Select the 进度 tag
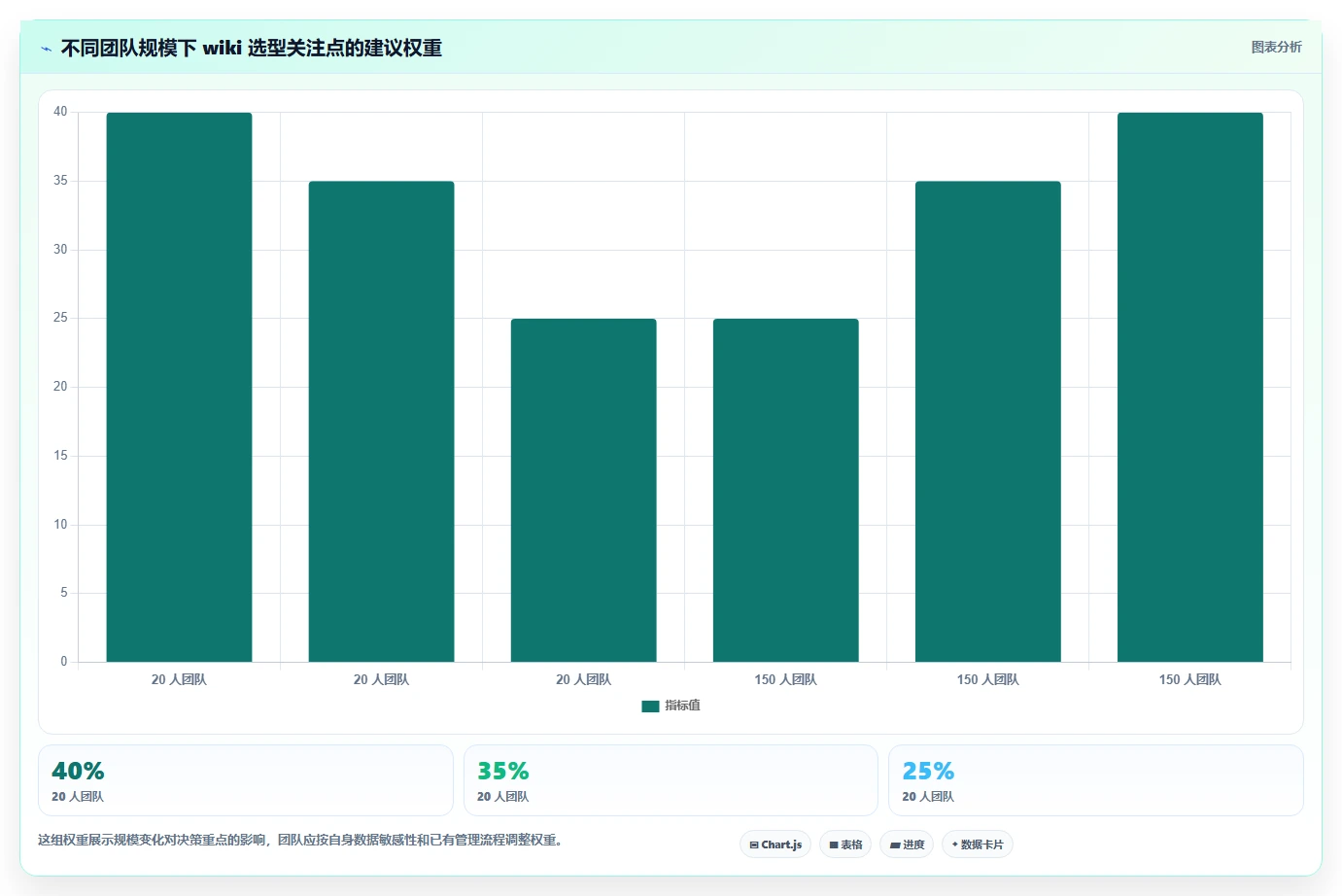The image size is (1342, 896). tap(907, 844)
